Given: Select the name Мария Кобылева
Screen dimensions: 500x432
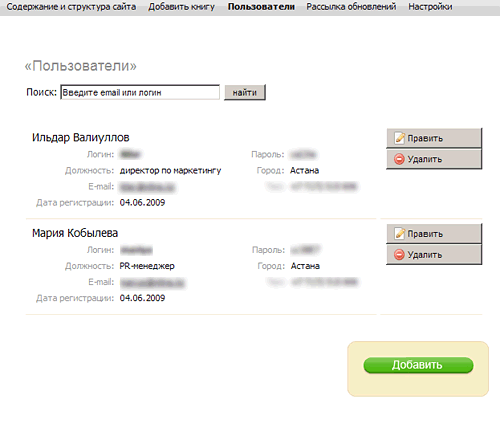Looking at the screenshot, I should 75,233.
